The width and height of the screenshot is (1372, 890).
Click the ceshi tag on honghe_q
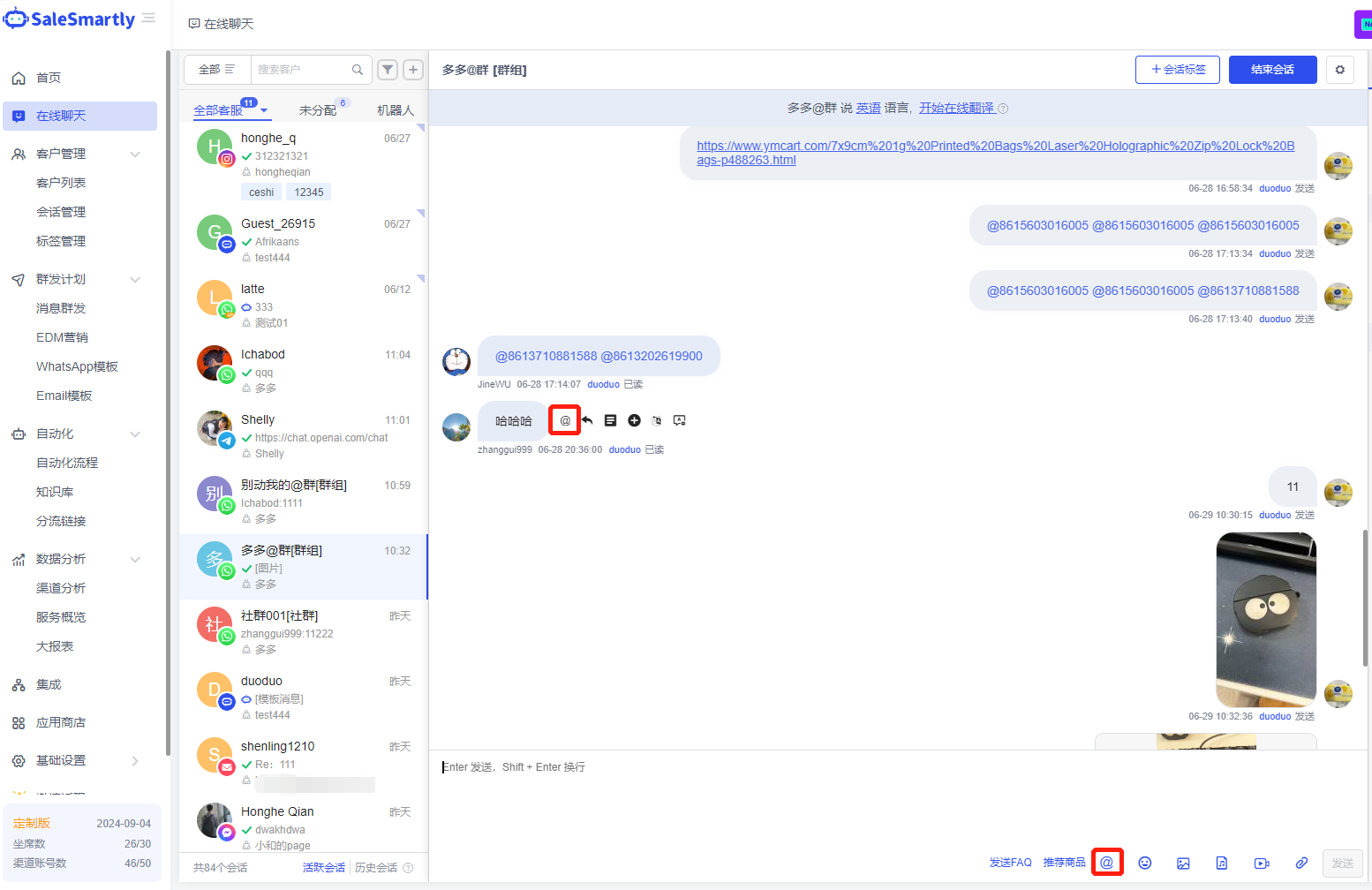coord(261,192)
